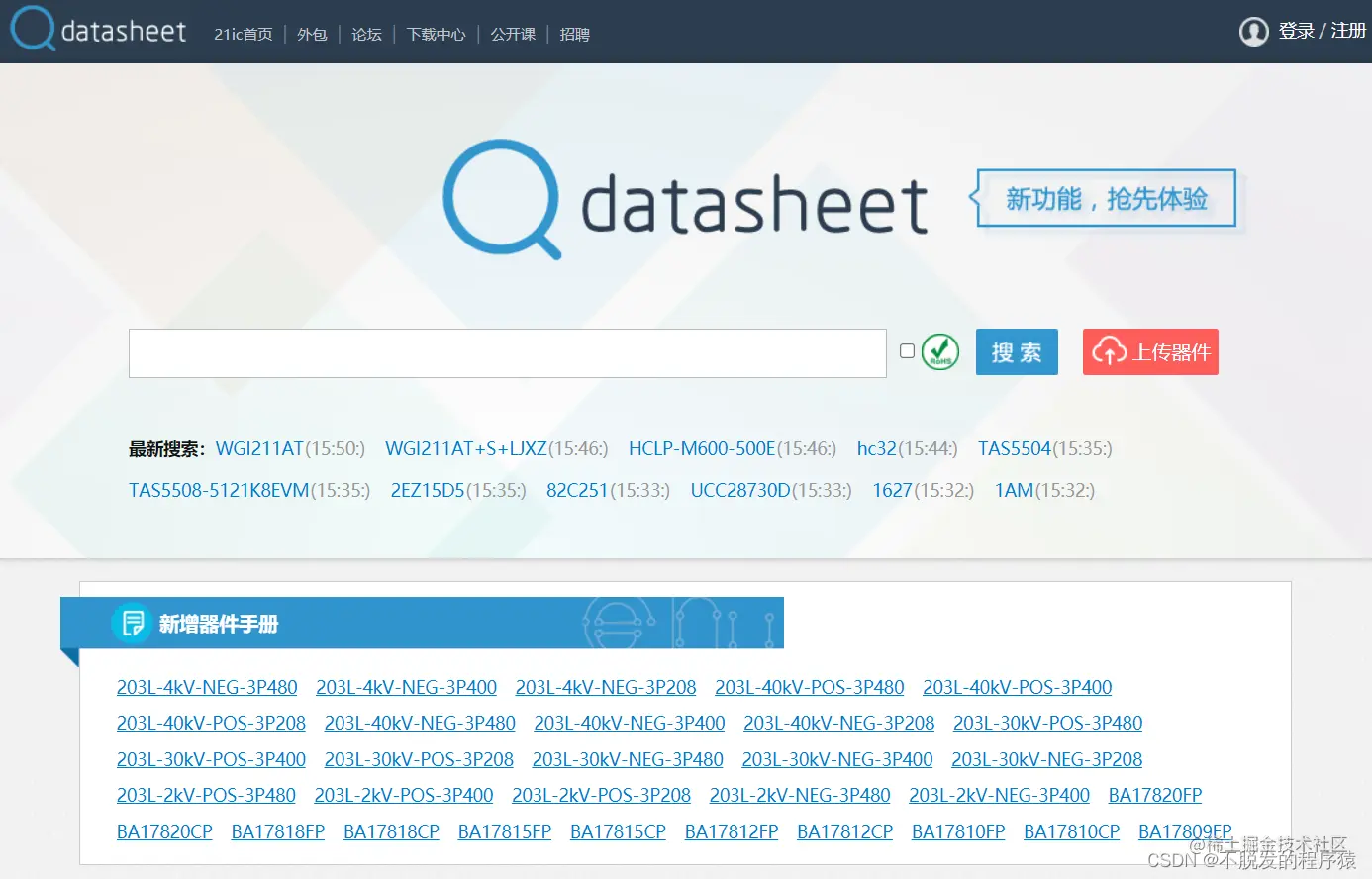
Task: Open datasheet 203L-2kV-NEG-3P400
Action: pyautogui.click(x=1000, y=795)
